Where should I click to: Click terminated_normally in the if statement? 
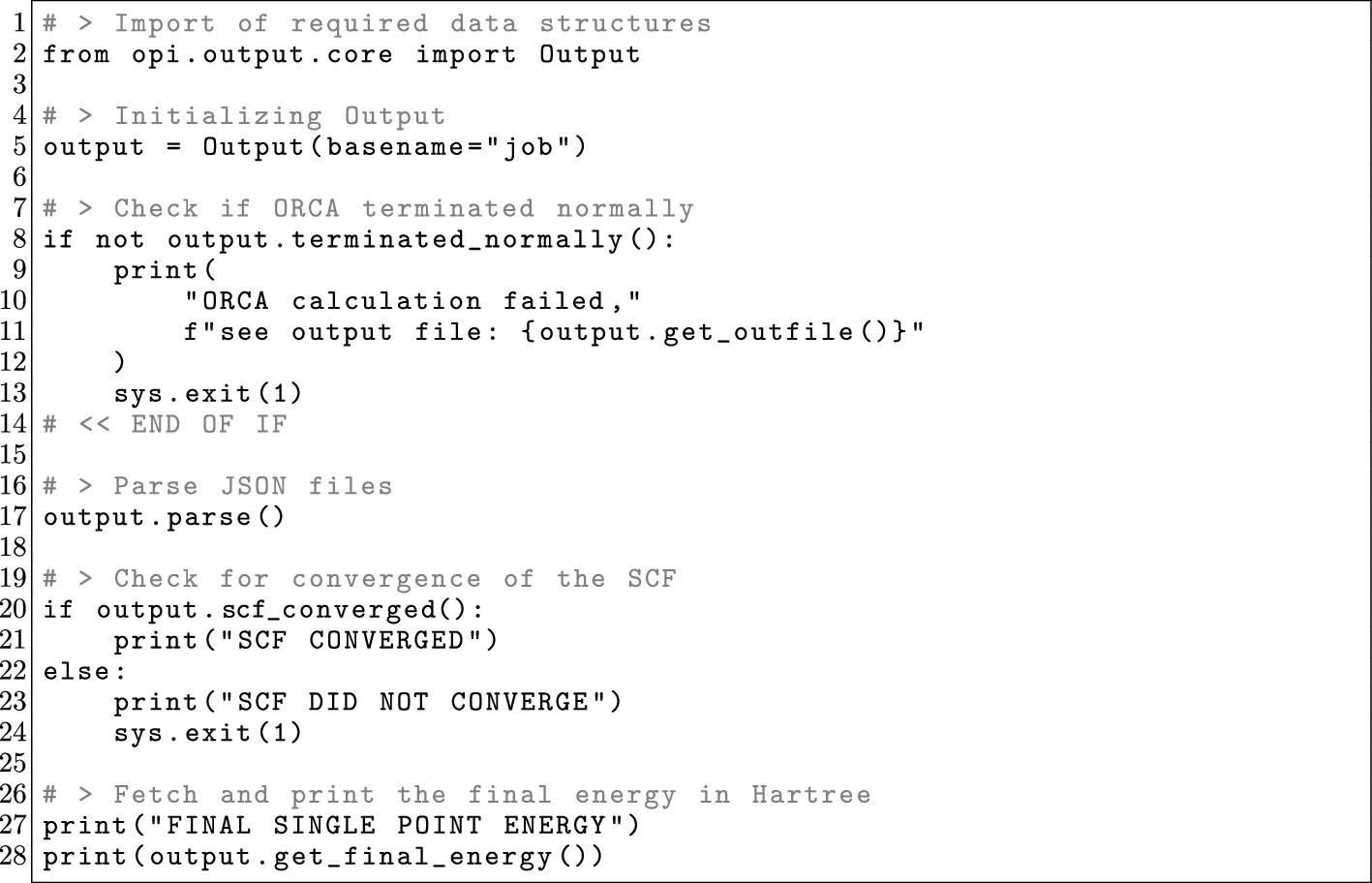(x=457, y=239)
